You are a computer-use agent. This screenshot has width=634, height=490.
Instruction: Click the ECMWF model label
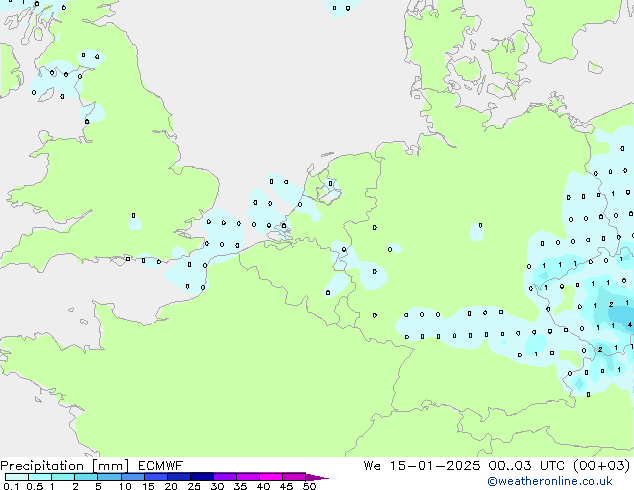[x=158, y=465]
